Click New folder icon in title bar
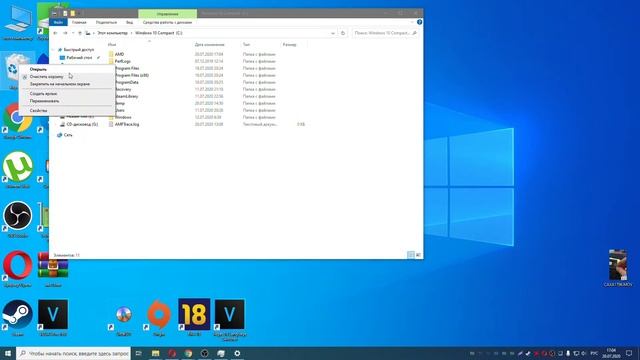This screenshot has width=640, height=360. pos(73,13)
